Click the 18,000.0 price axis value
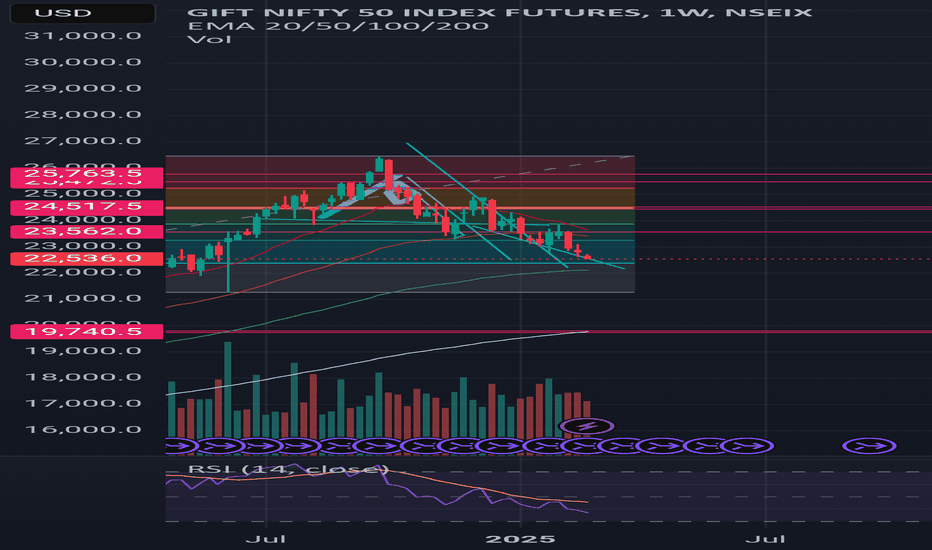 pyautogui.click(x=83, y=377)
